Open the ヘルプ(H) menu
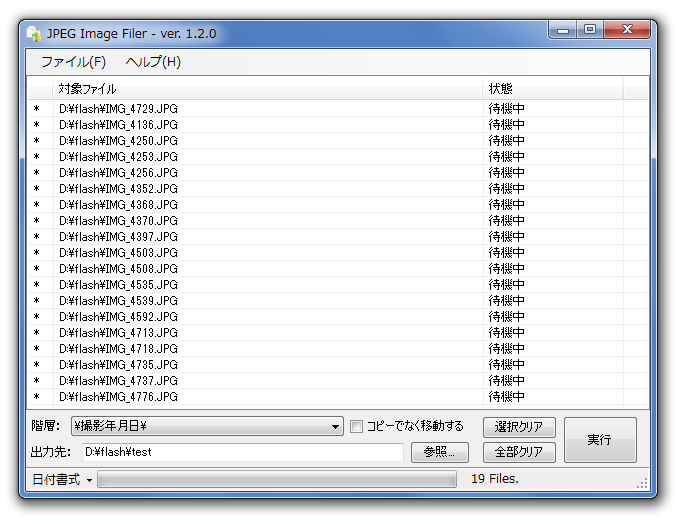 (153, 62)
